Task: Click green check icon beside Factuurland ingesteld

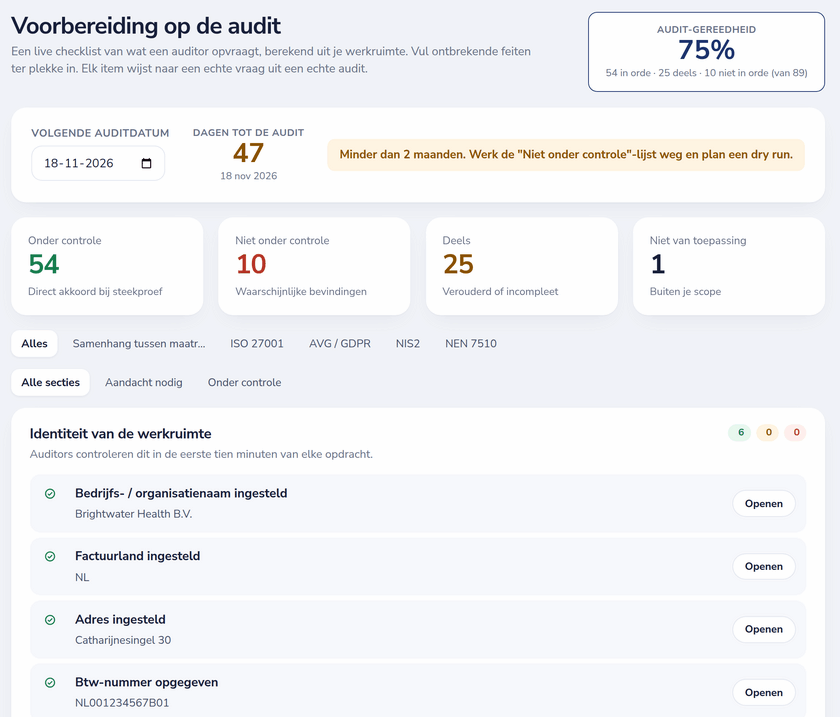Action: (50, 557)
